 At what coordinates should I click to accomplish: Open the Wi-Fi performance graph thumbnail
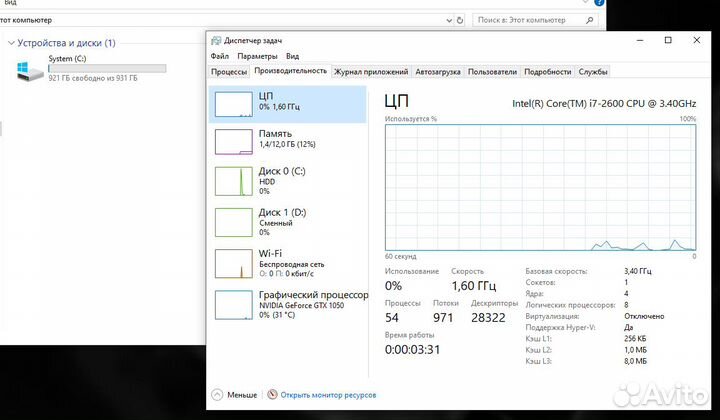(234, 263)
